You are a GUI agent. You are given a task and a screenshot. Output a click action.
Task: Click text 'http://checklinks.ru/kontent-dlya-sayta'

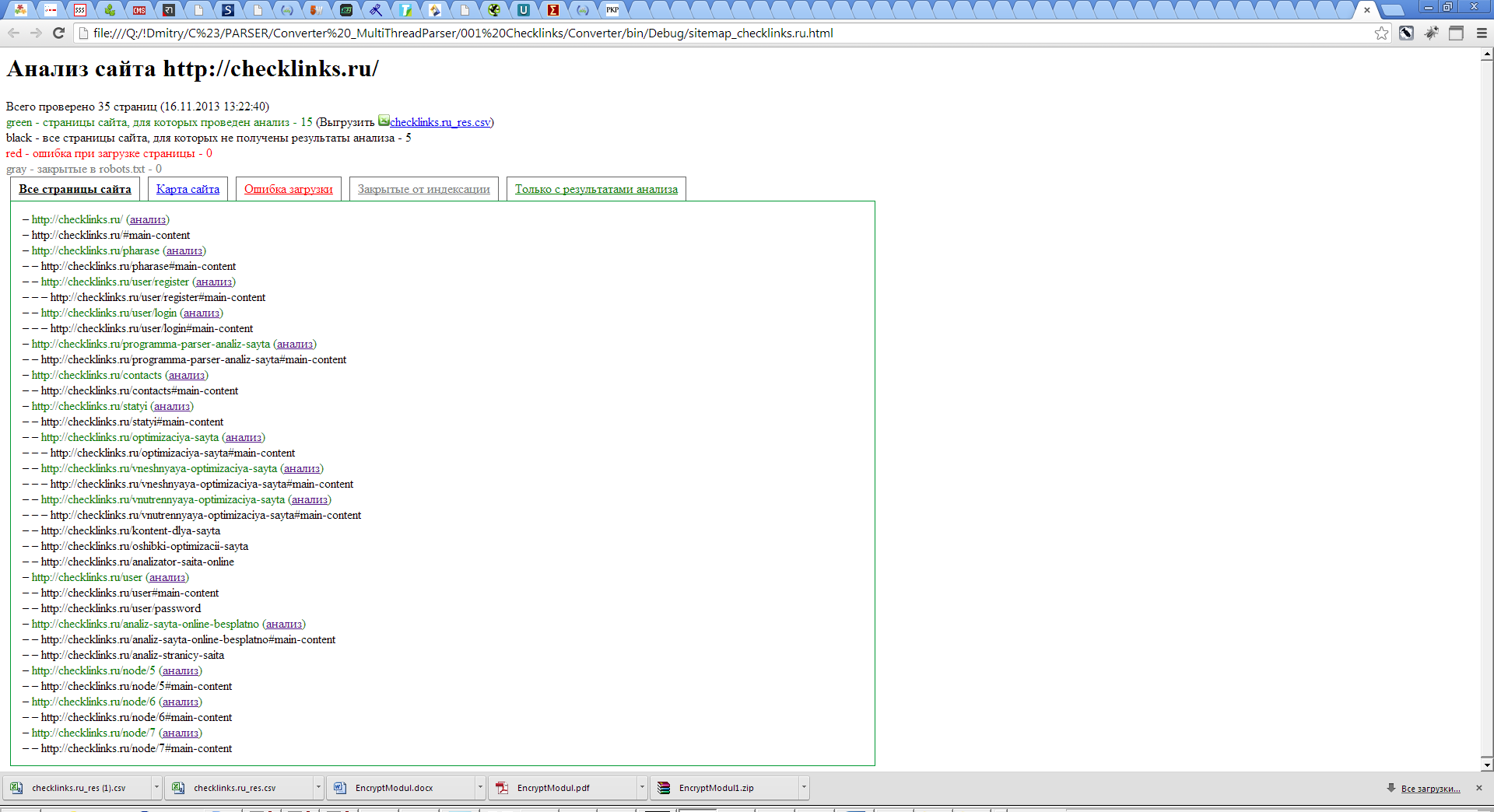[131, 530]
